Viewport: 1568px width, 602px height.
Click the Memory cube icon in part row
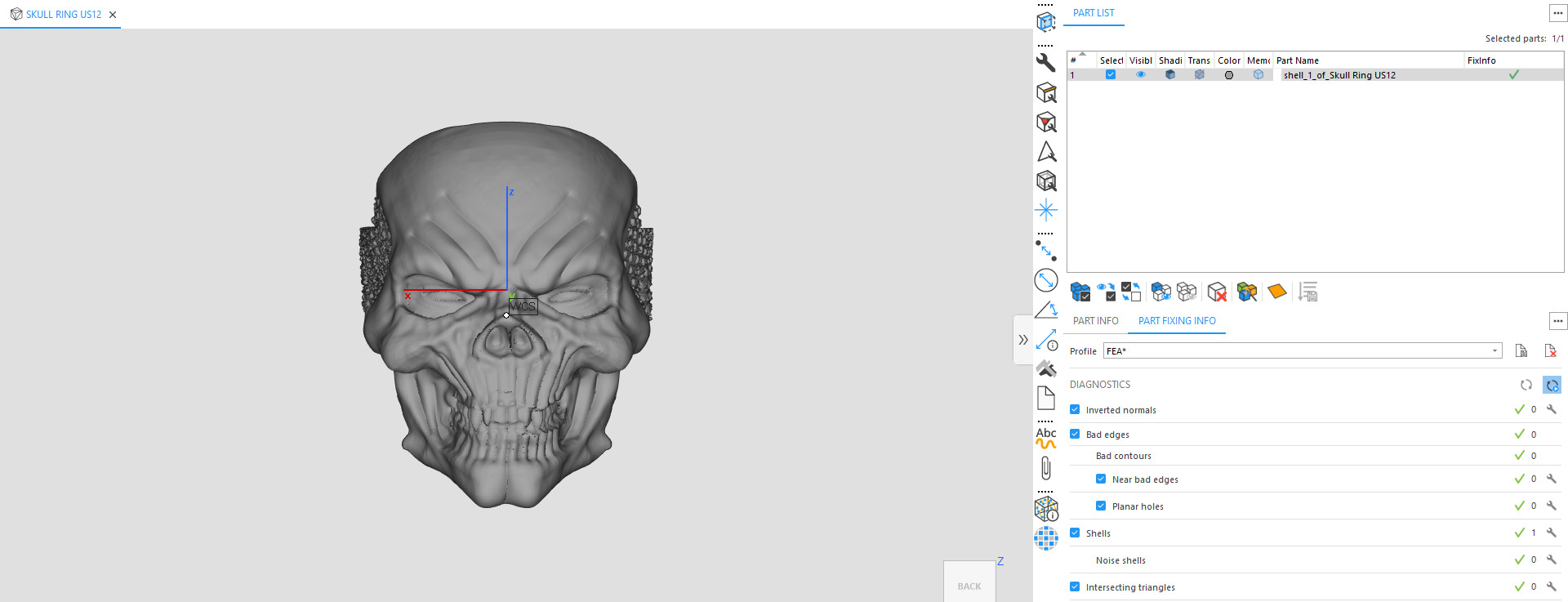[1258, 74]
